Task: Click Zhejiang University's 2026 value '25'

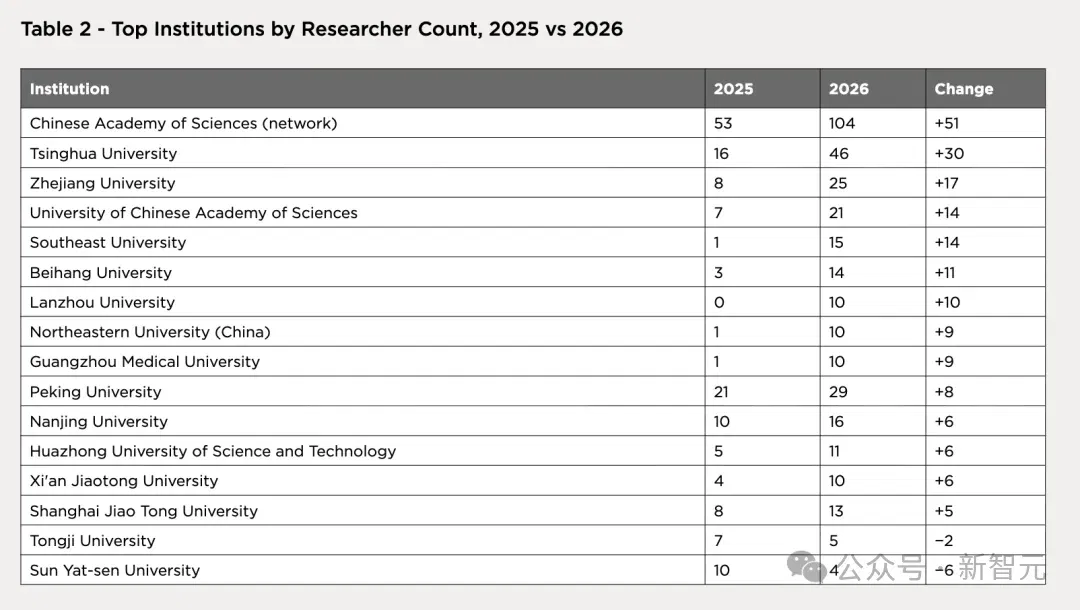Action: 838,183
